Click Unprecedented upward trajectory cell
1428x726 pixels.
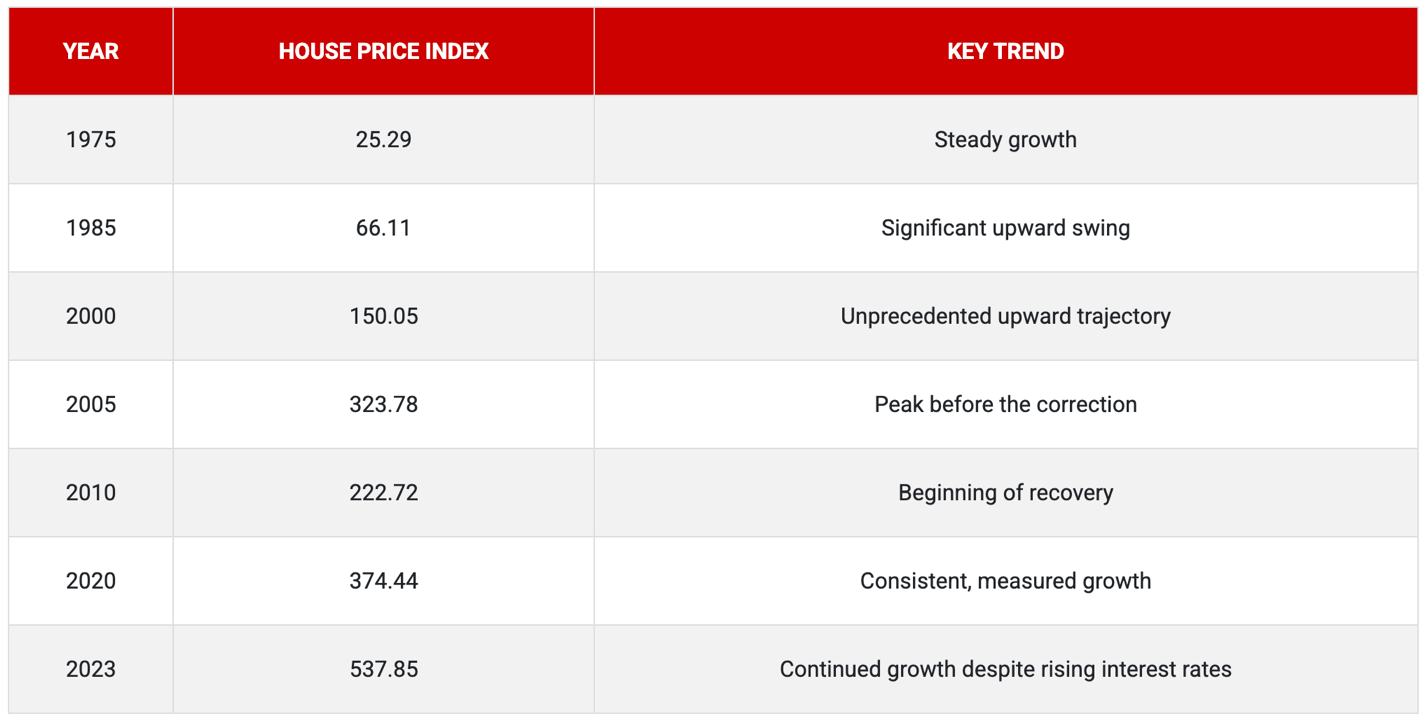(1006, 316)
